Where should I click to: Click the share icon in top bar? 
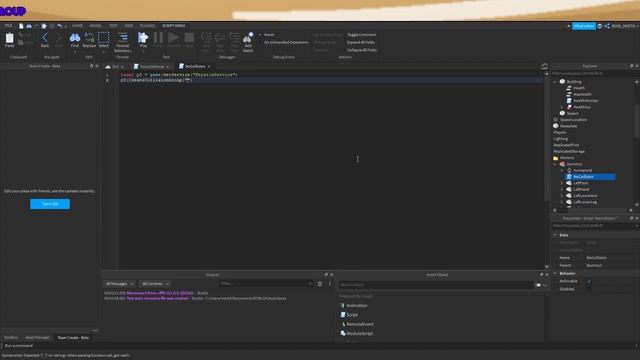point(607,26)
